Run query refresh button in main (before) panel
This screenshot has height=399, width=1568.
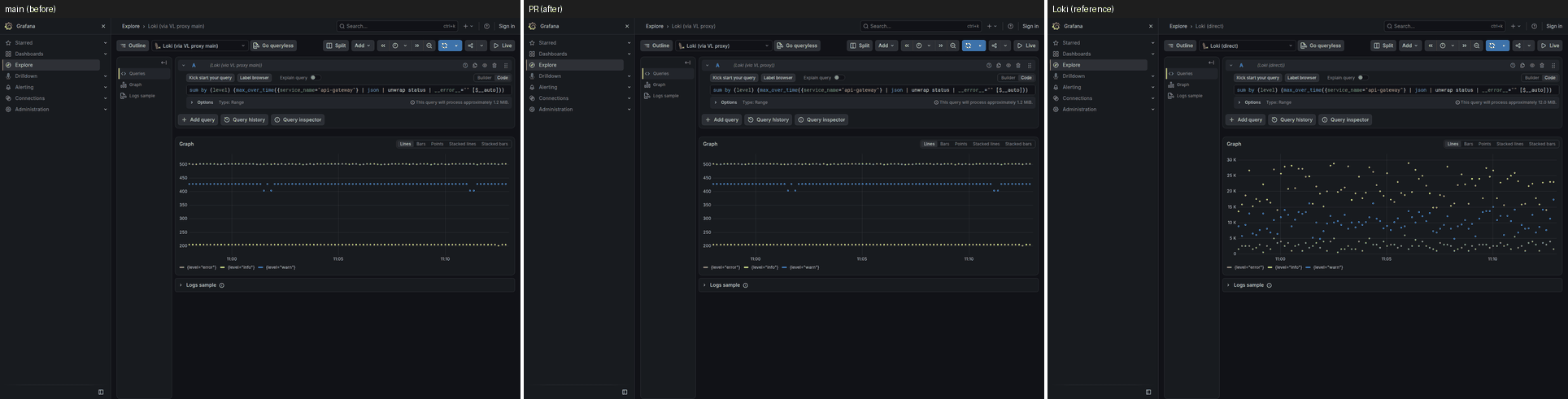(x=445, y=46)
